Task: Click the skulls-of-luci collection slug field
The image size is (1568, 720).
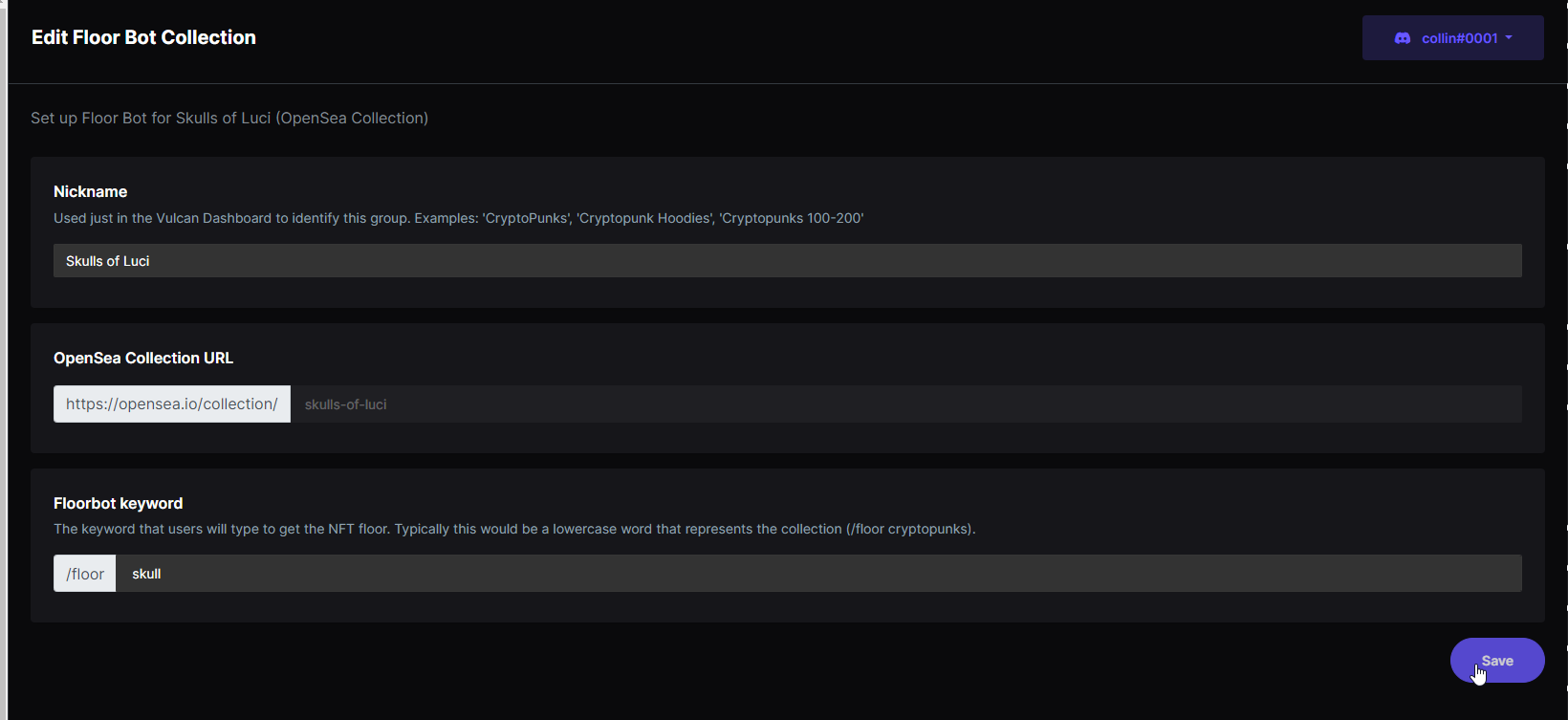Action: [x=905, y=404]
